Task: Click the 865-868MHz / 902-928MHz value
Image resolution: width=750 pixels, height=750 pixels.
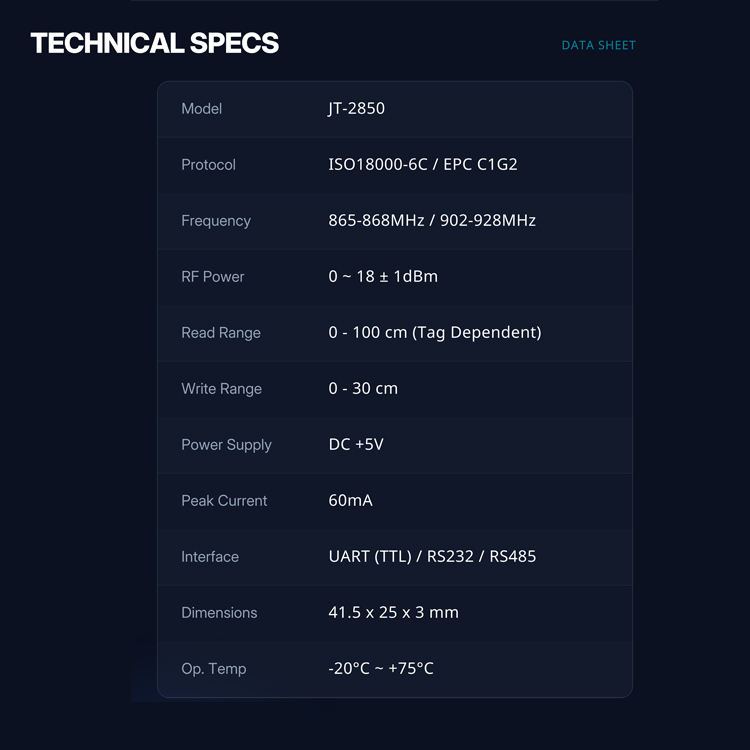Action: (432, 220)
